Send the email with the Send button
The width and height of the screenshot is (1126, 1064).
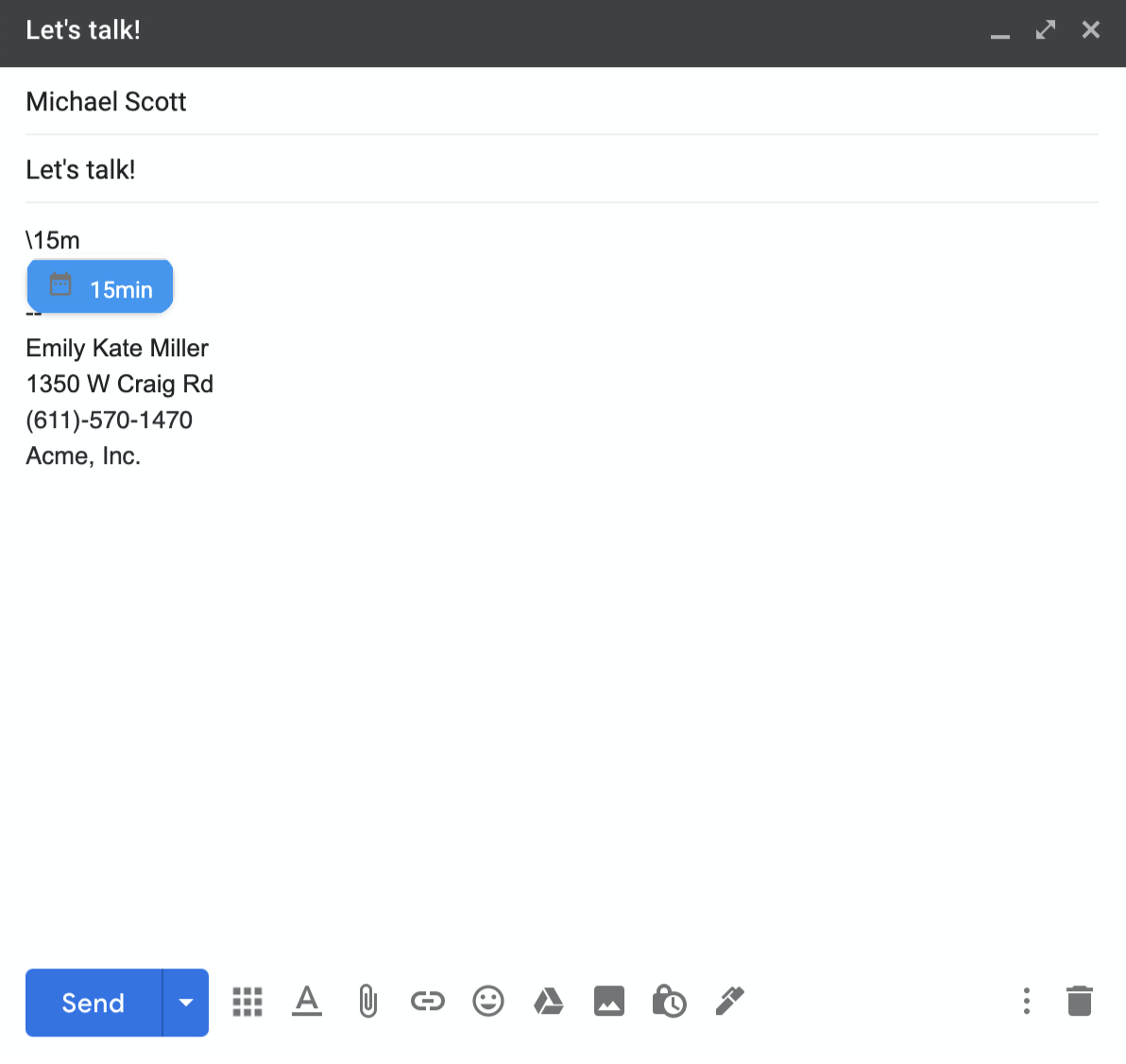(x=94, y=1003)
